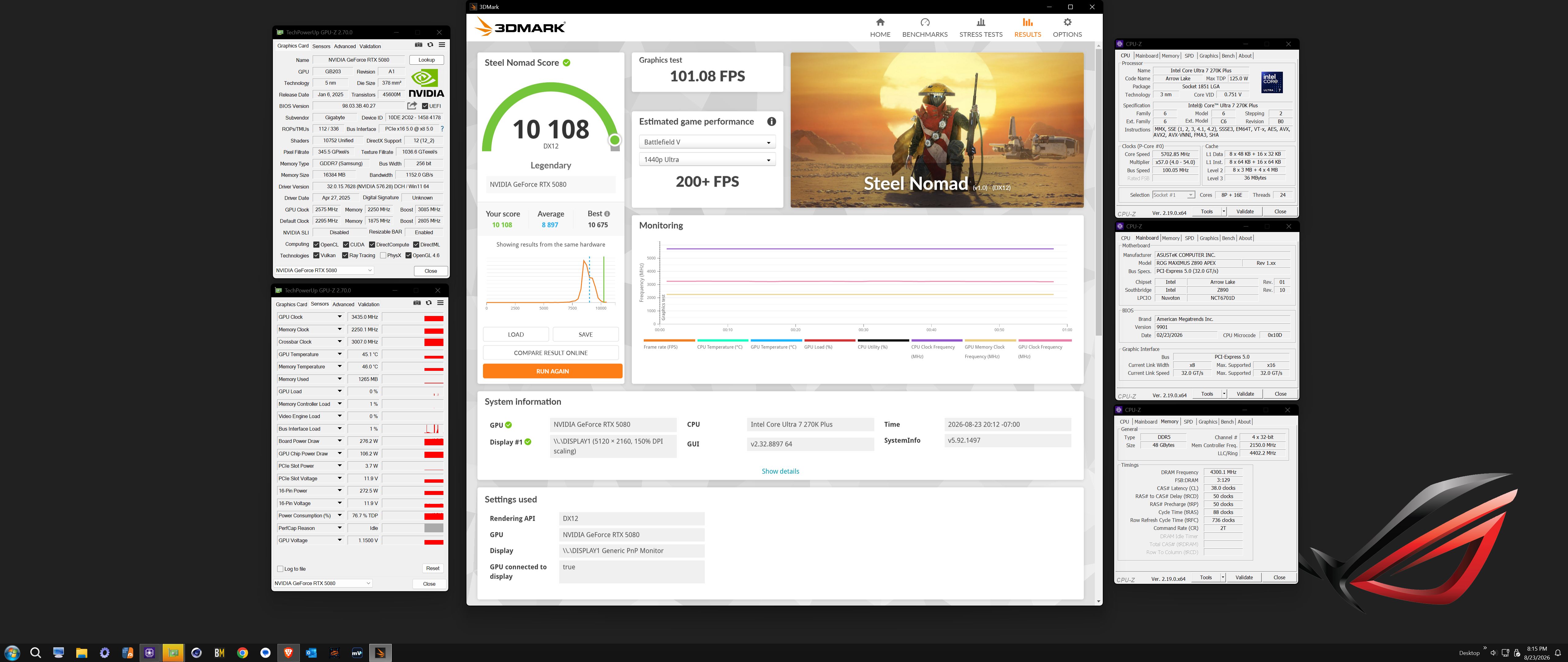Switch to the Advanced tab in GPU-Z Graphics Card window
The image size is (1568, 662).
point(345,46)
